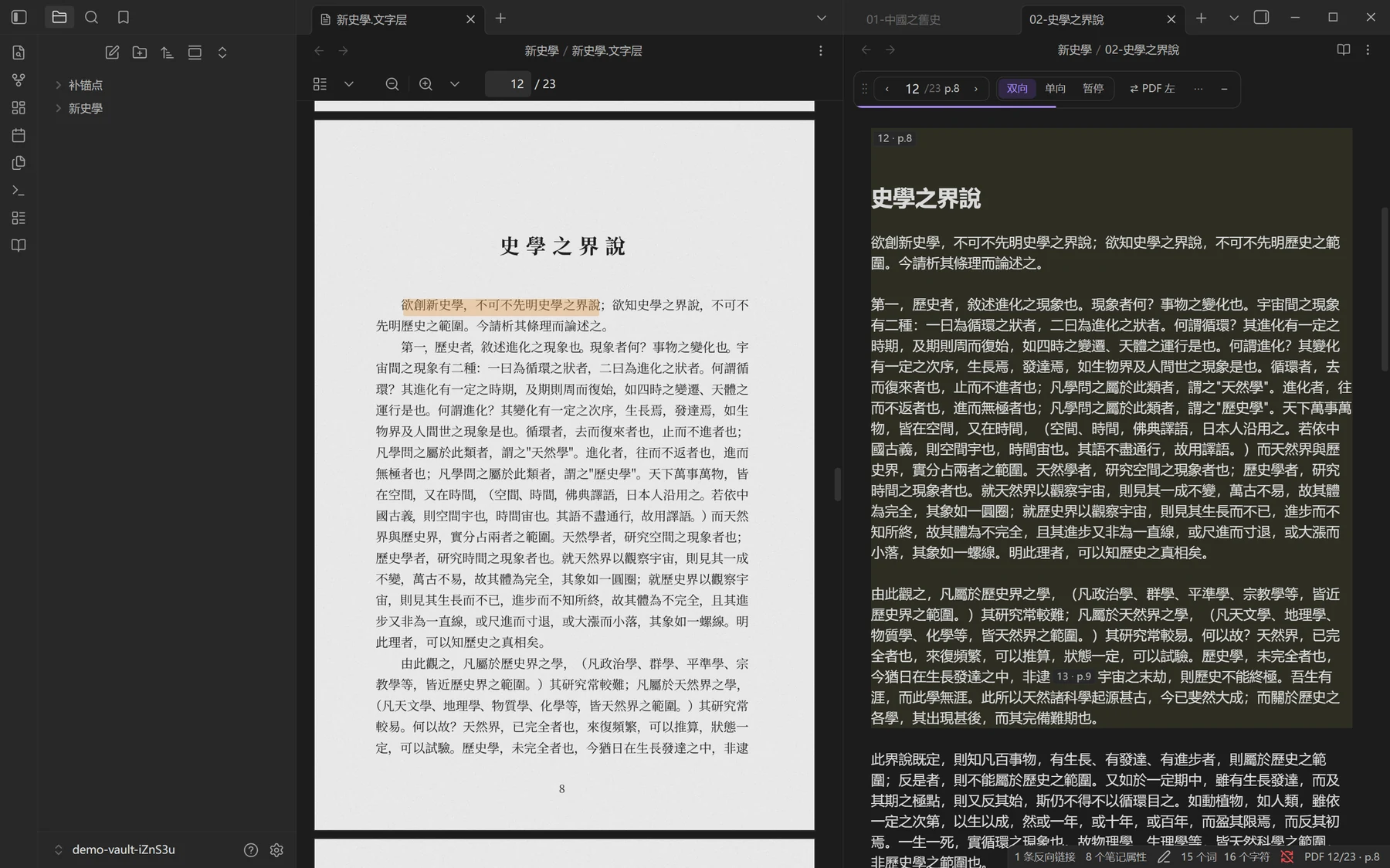
Task: Toggle reading view in note pane
Action: [1344, 49]
